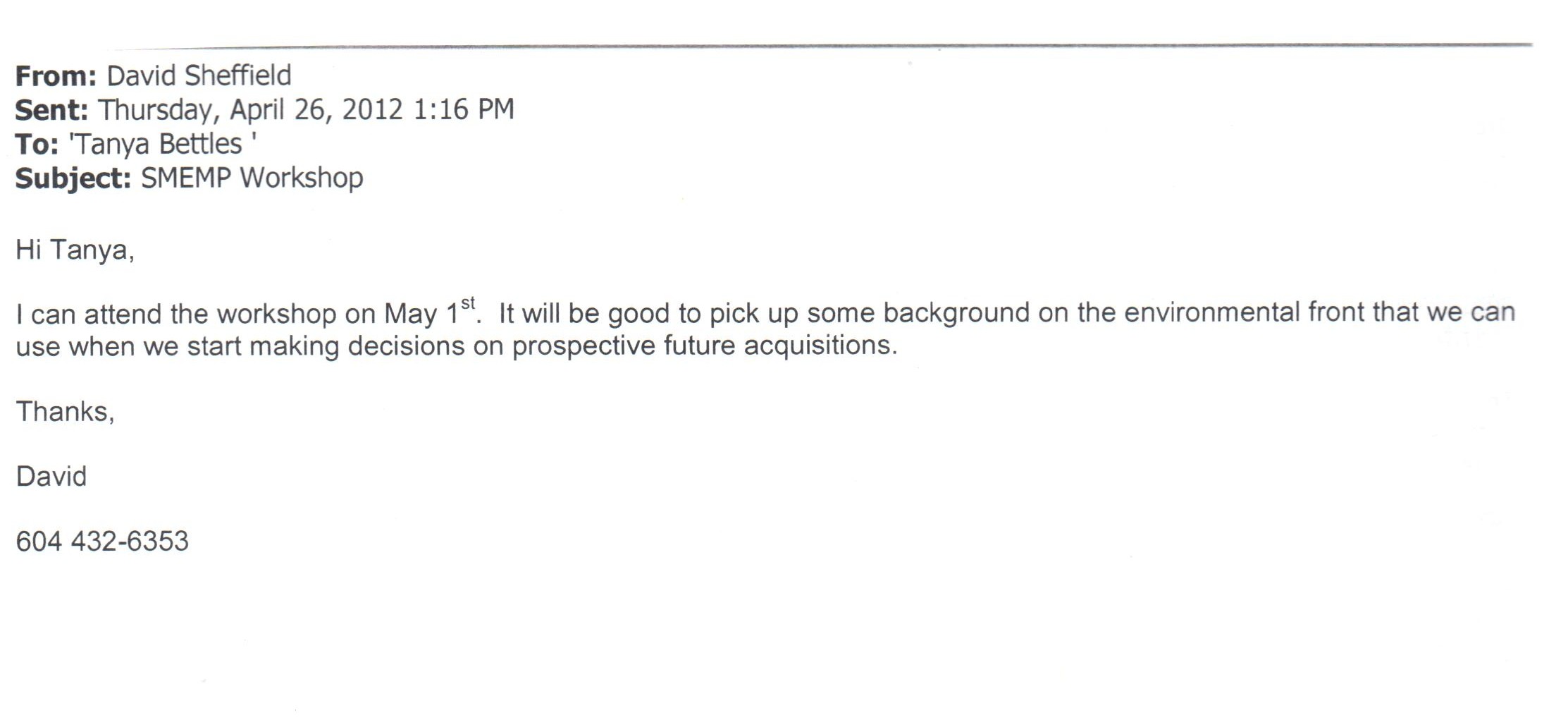Click the phone number 604 432-6353
The width and height of the screenshot is (1568, 720).
102,541
